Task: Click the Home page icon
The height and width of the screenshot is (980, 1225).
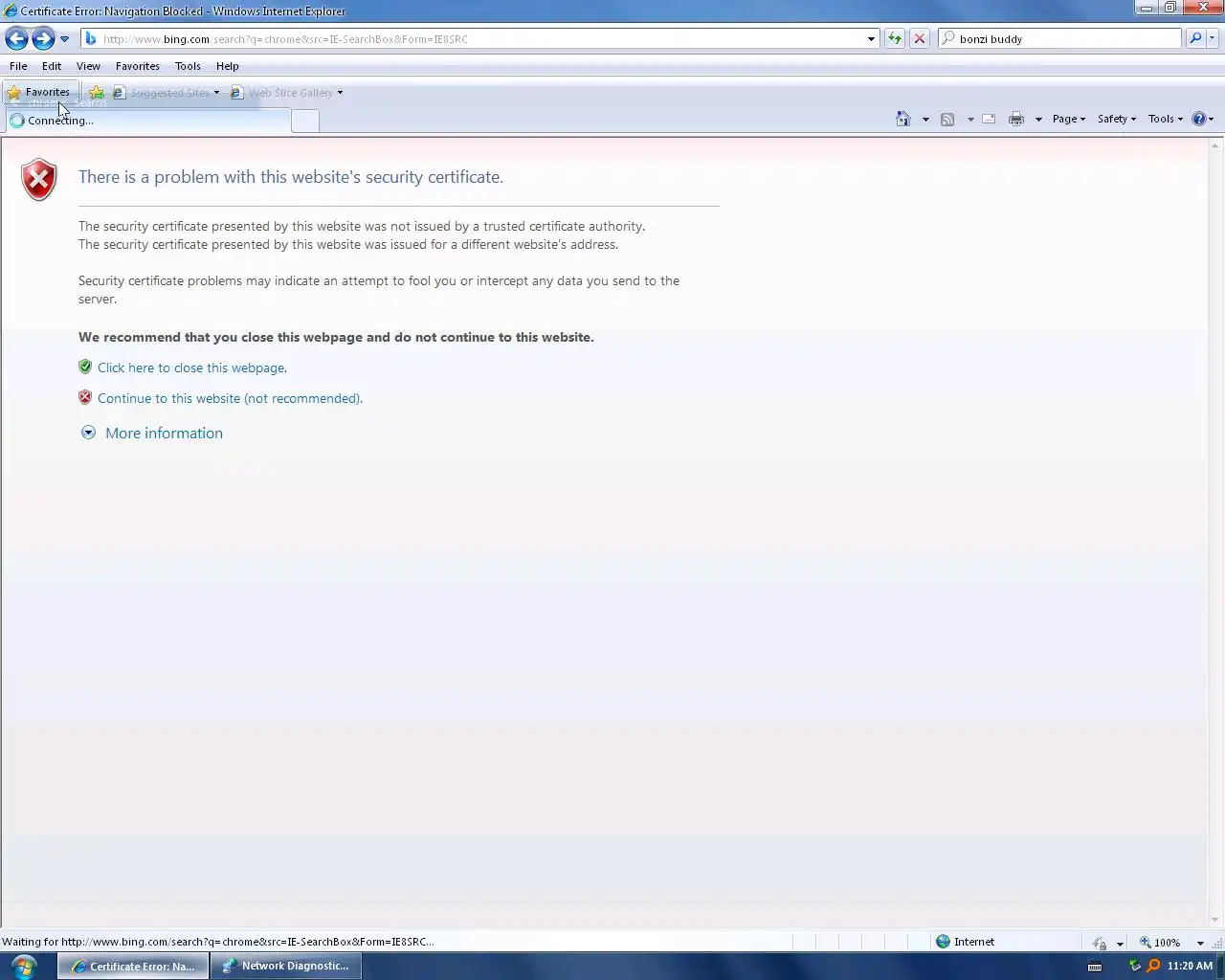Action: click(x=902, y=119)
